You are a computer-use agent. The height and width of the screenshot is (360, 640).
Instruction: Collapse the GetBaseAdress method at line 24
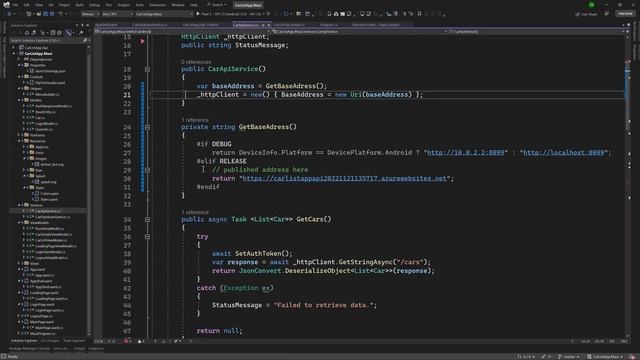147,127
